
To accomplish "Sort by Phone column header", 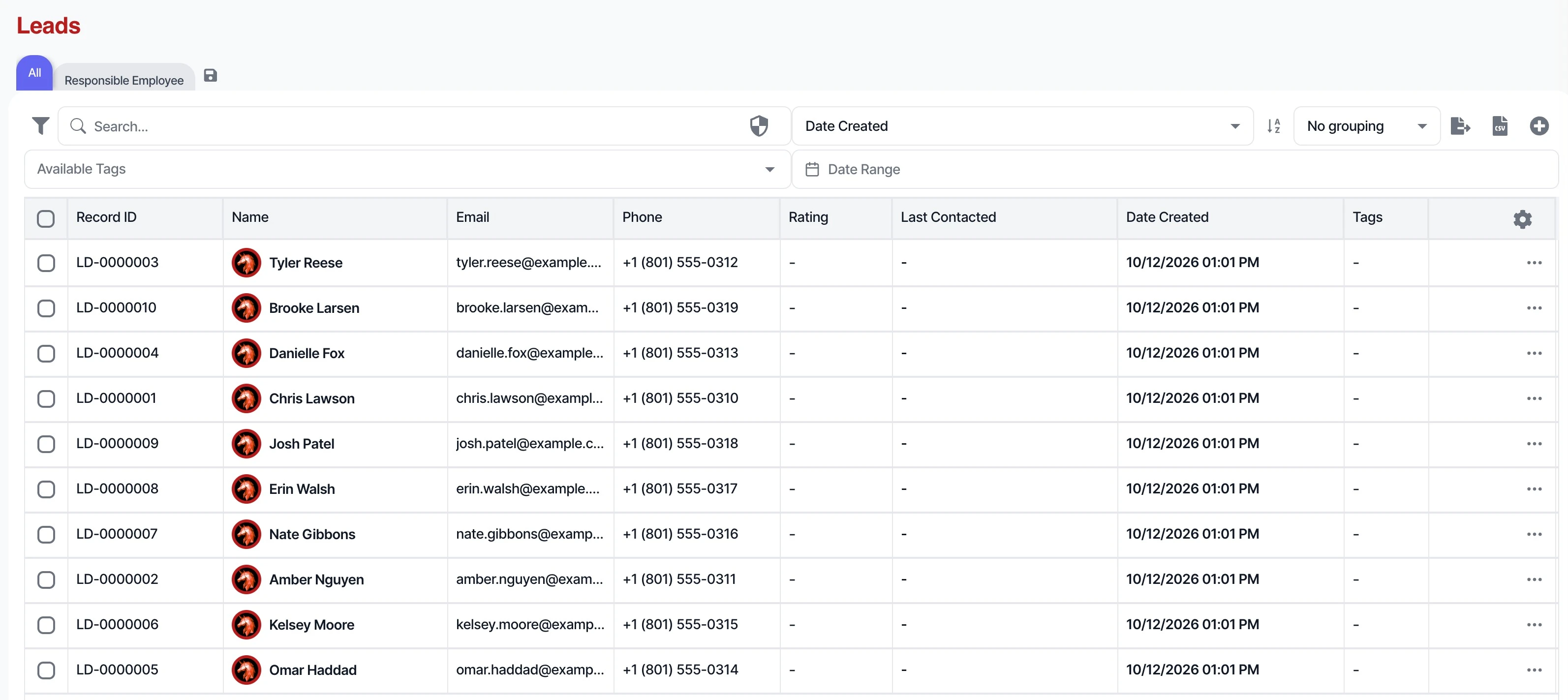I will point(642,217).
